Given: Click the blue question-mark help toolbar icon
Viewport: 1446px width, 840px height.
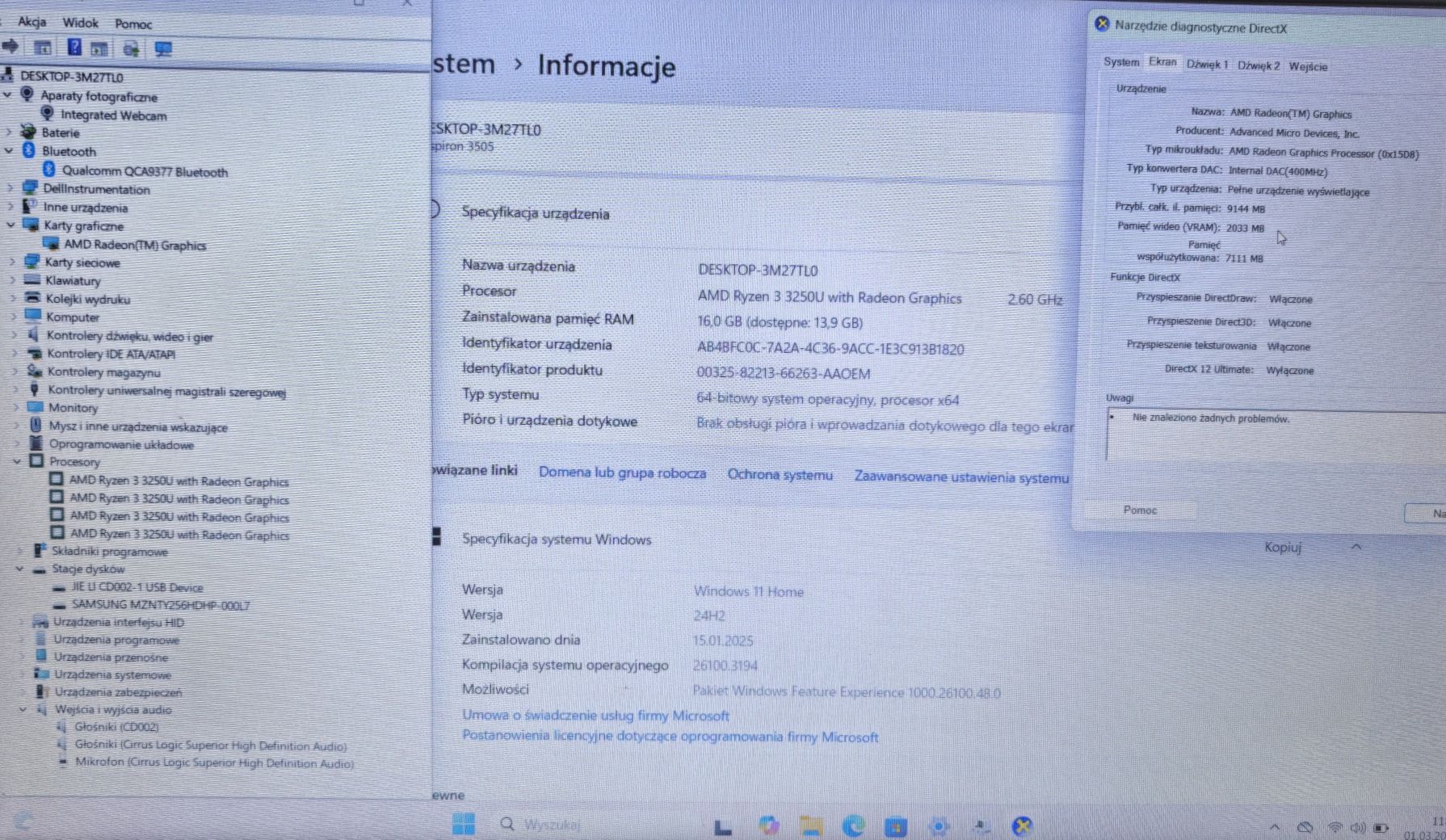Looking at the screenshot, I should (x=74, y=48).
